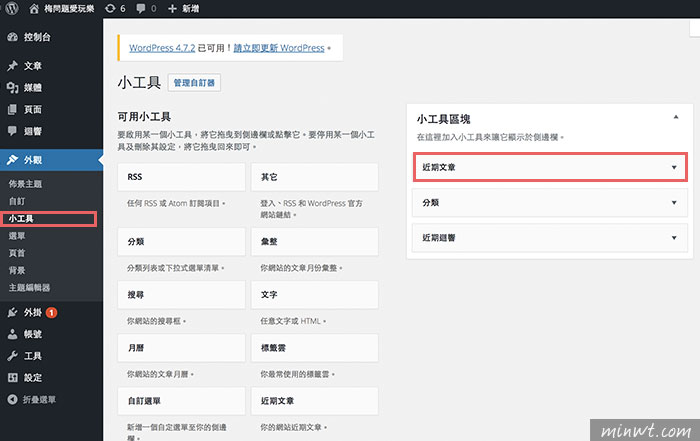Click the media icon beside 媒體
The image size is (700, 441).
(x=12, y=87)
